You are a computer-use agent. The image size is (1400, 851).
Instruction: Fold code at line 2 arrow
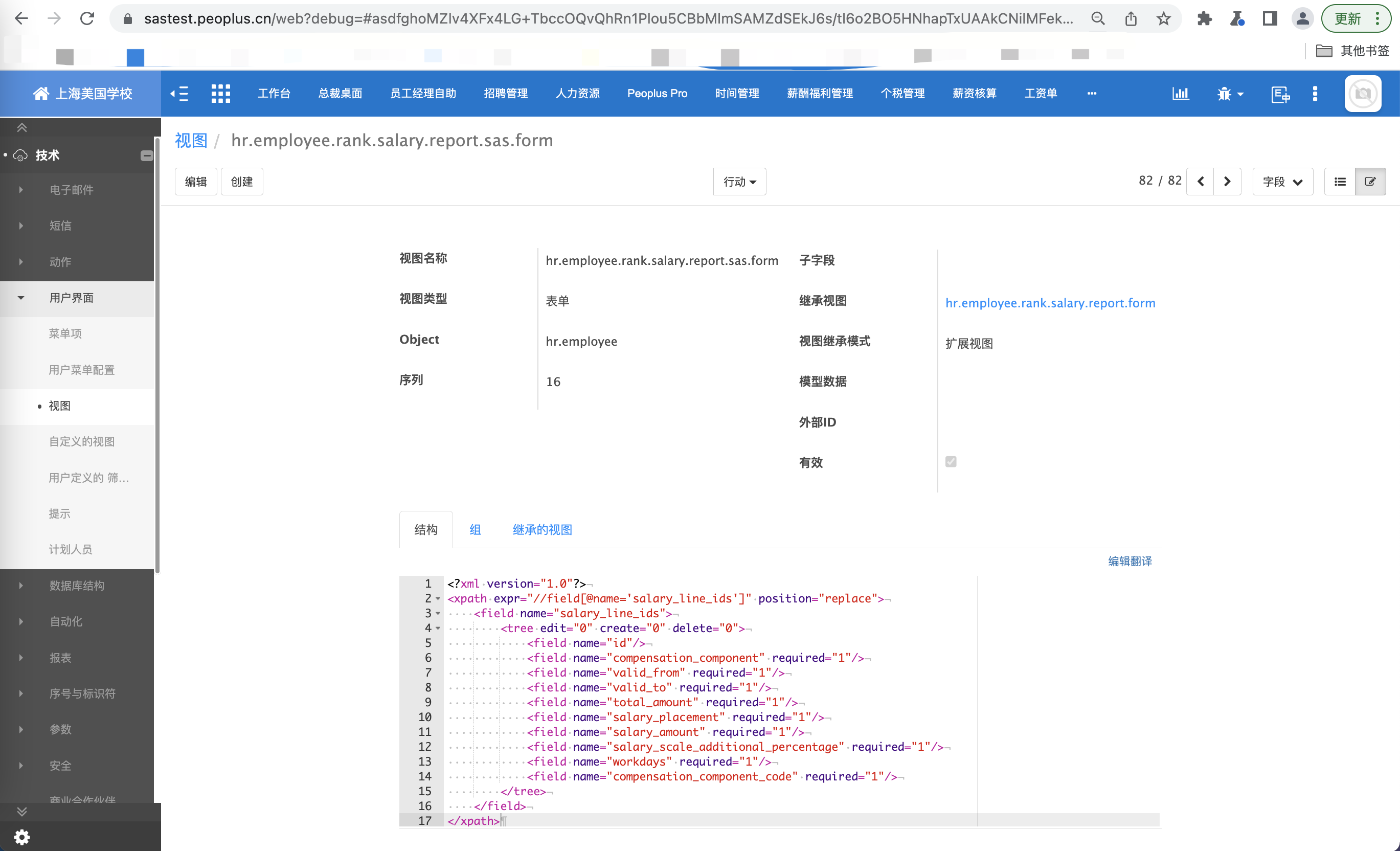tap(438, 598)
